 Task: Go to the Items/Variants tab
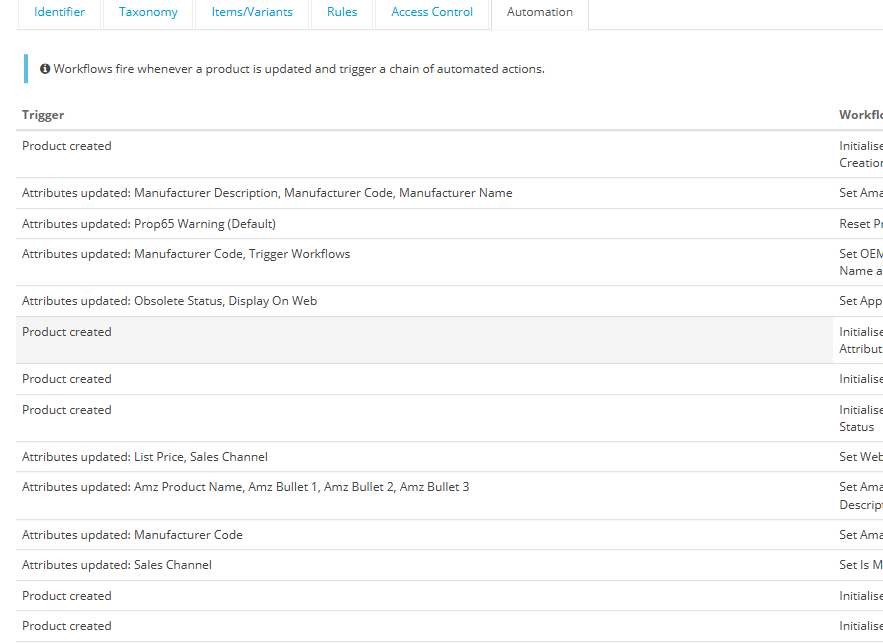[x=252, y=13]
